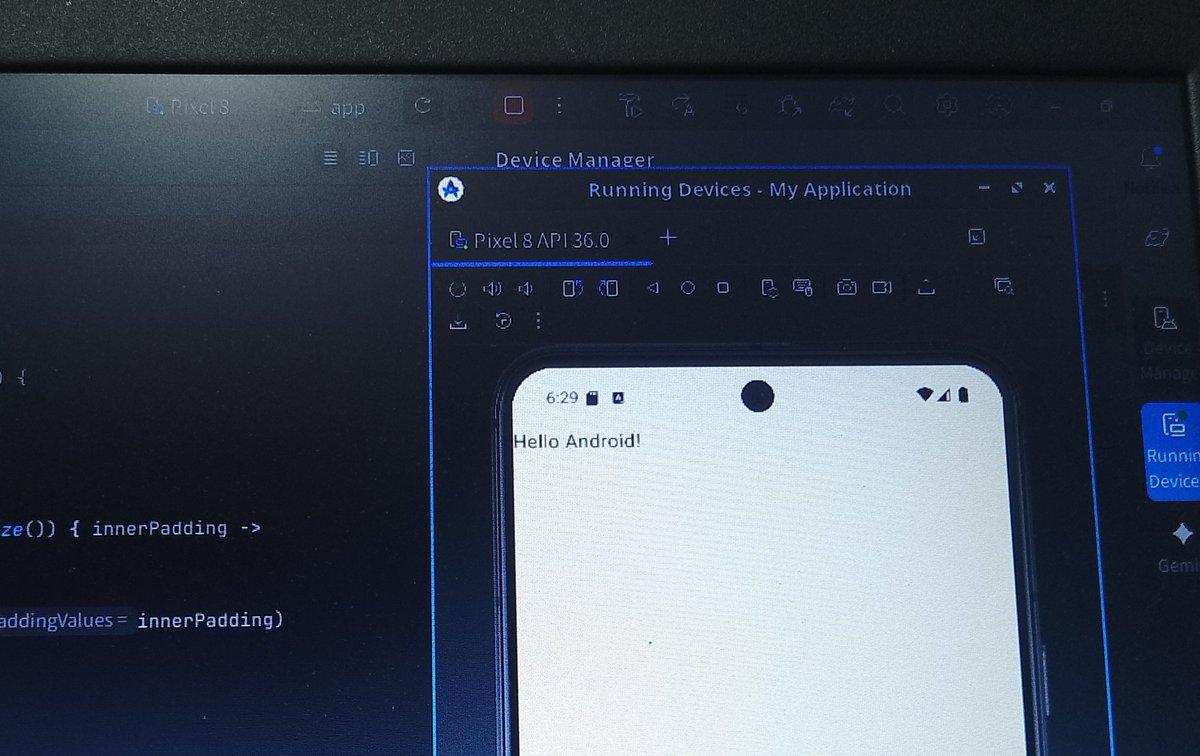Switch the editor to Code-only view mode
Screen dimensions: 1200x756
click(332, 157)
